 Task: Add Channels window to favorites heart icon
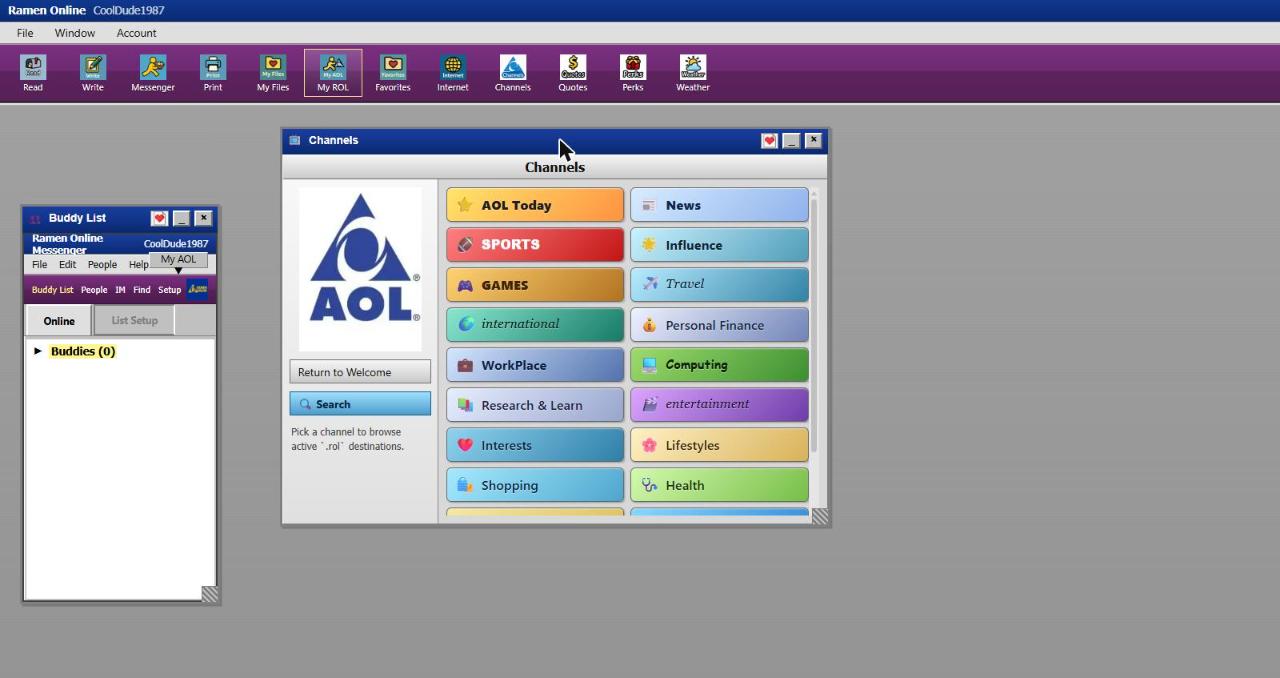pos(769,141)
